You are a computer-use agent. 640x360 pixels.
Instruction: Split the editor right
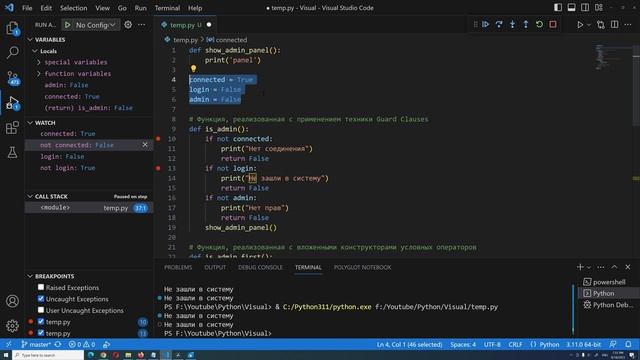614,24
